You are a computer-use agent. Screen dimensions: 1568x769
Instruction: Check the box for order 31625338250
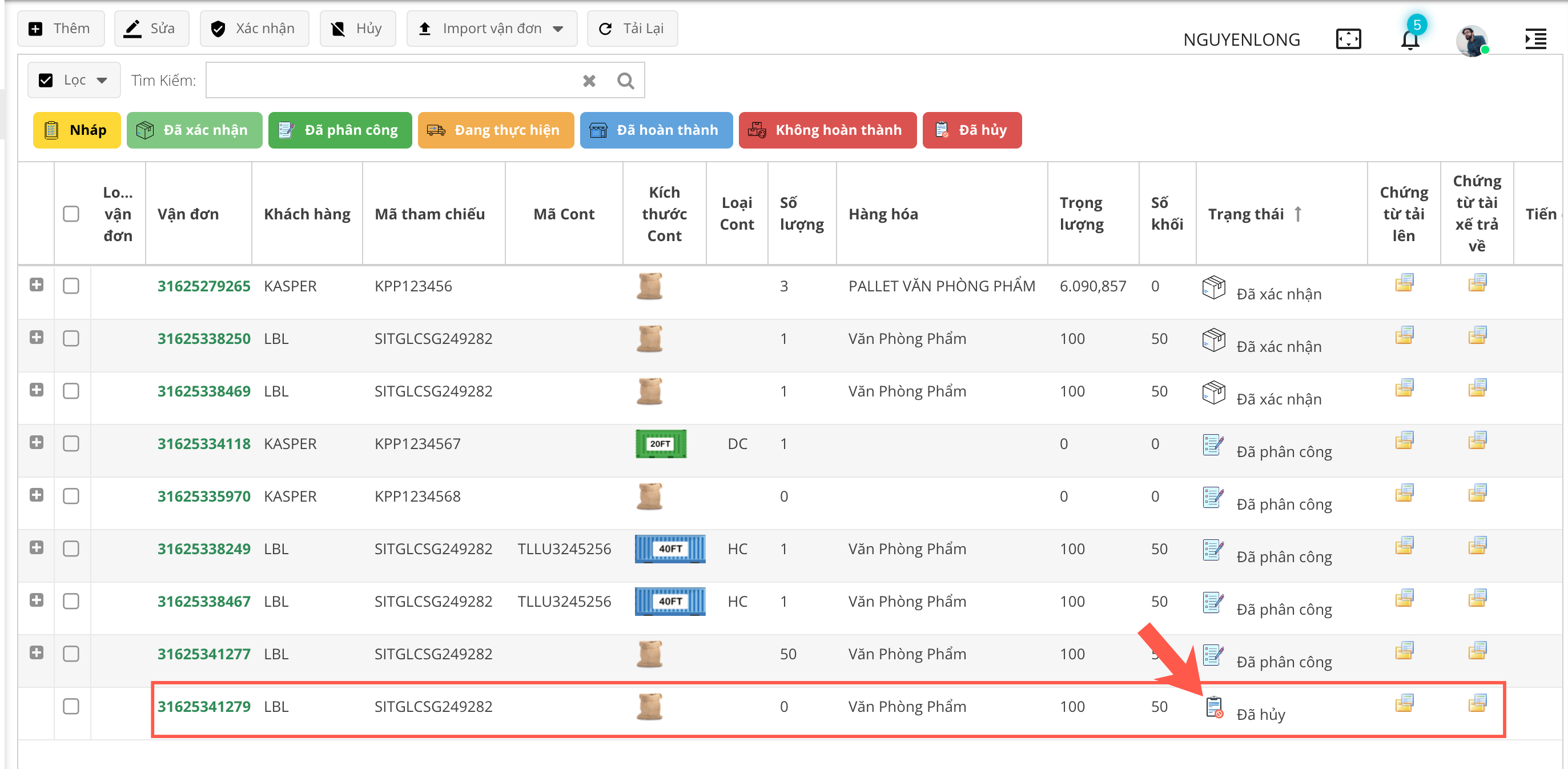(x=71, y=339)
